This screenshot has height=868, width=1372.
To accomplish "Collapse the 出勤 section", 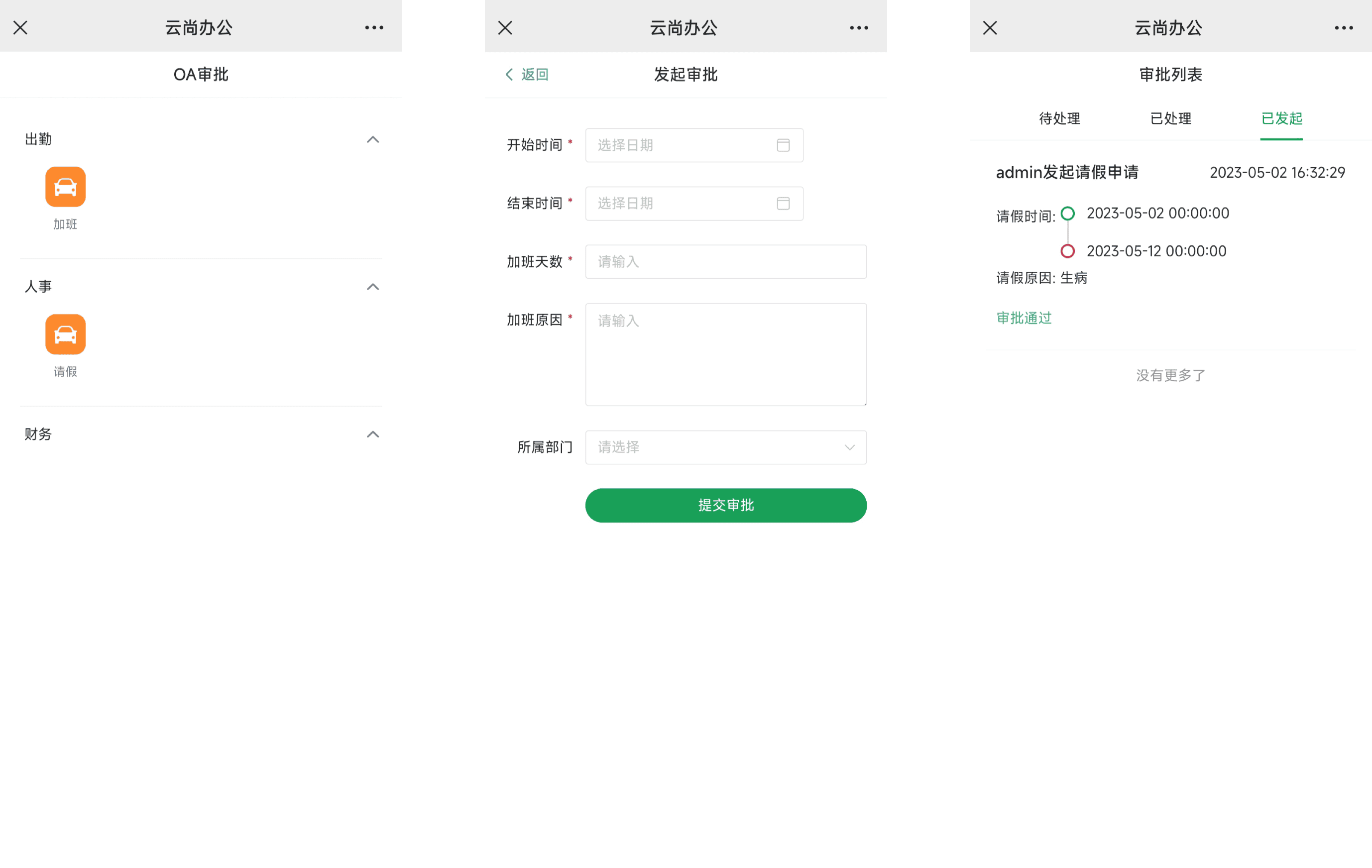I will tap(373, 139).
